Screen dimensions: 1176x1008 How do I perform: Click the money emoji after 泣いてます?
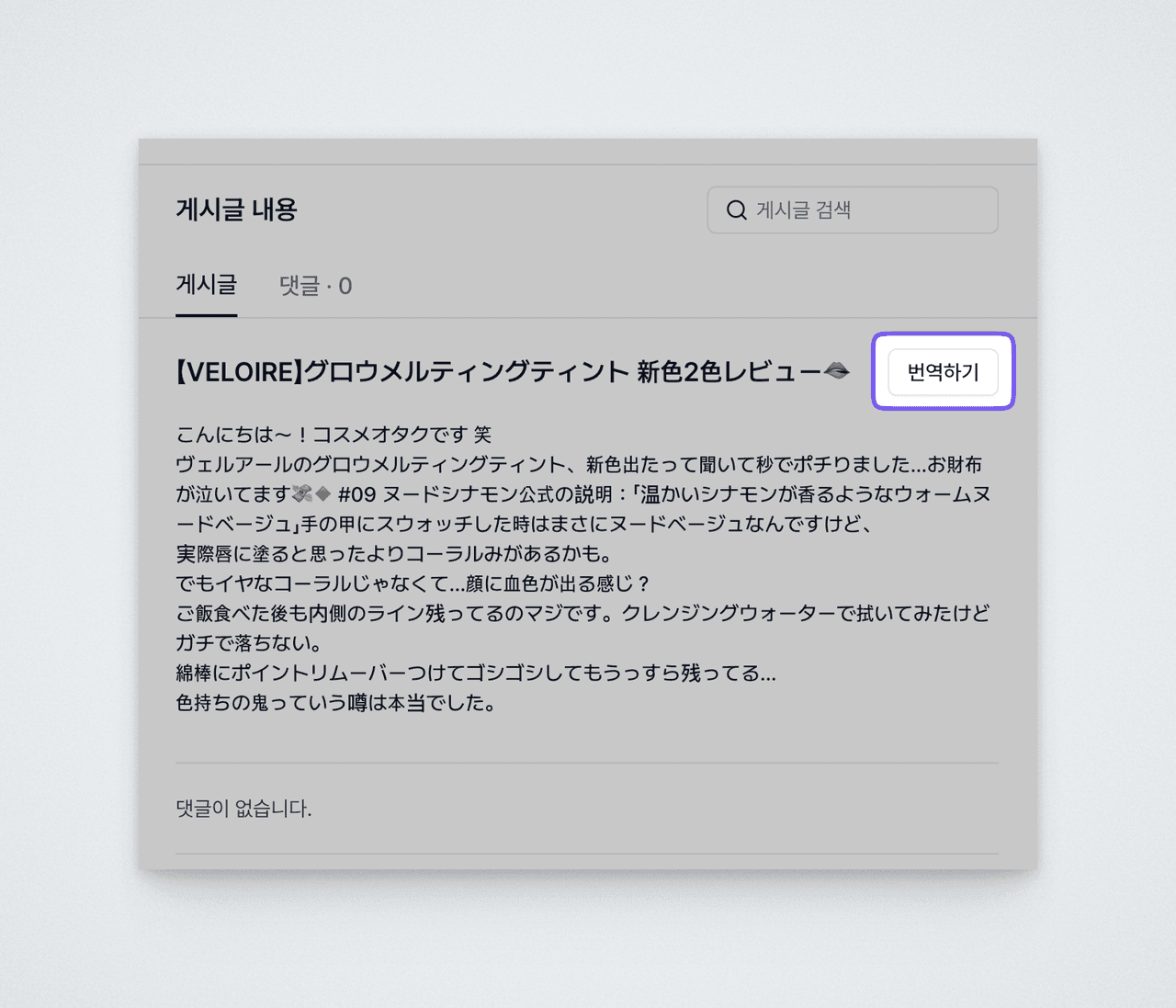[x=302, y=494]
